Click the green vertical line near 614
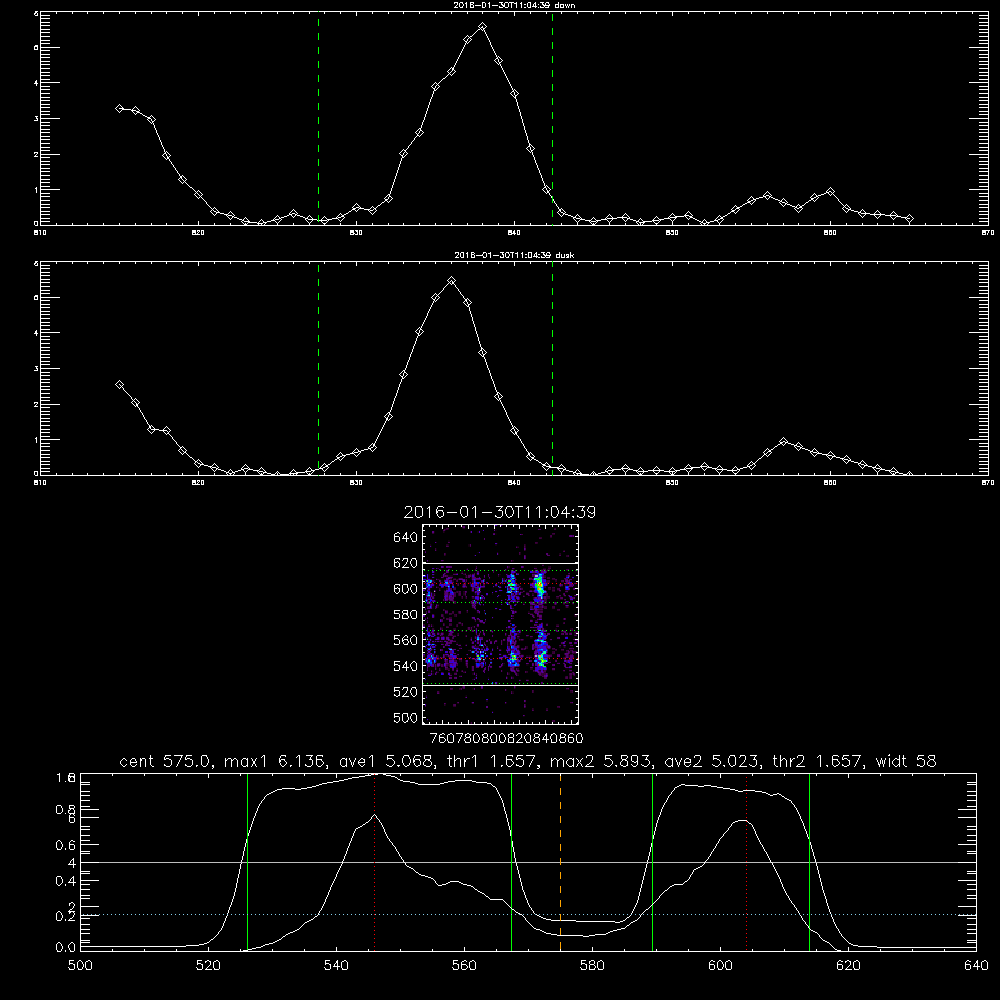This screenshot has width=1000, height=1000. (809, 862)
